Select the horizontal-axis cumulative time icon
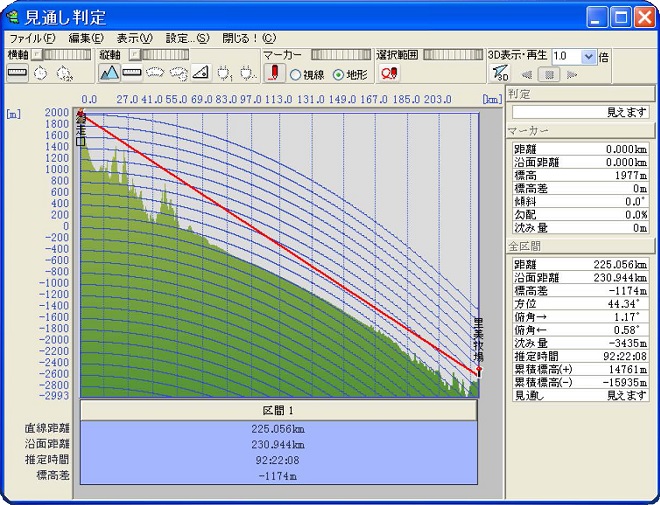 pyautogui.click(x=64, y=73)
